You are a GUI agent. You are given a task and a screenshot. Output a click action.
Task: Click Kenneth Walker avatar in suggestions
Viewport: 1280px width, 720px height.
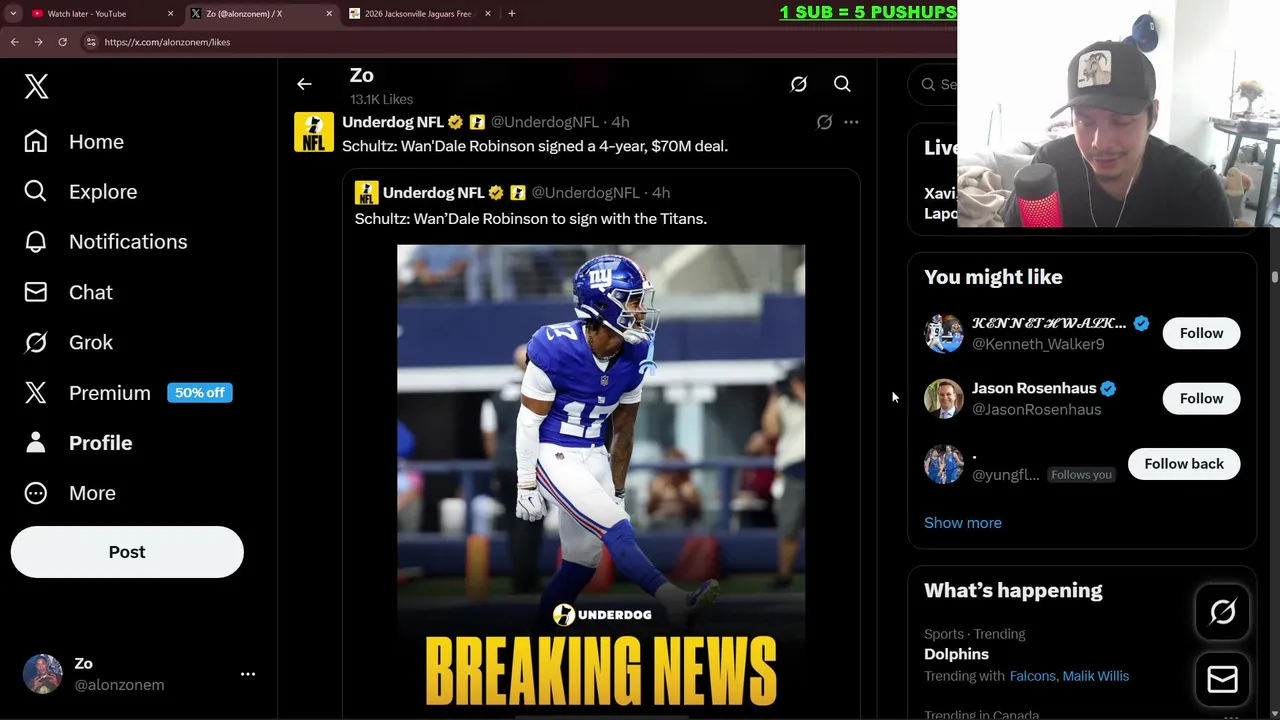tap(944, 333)
